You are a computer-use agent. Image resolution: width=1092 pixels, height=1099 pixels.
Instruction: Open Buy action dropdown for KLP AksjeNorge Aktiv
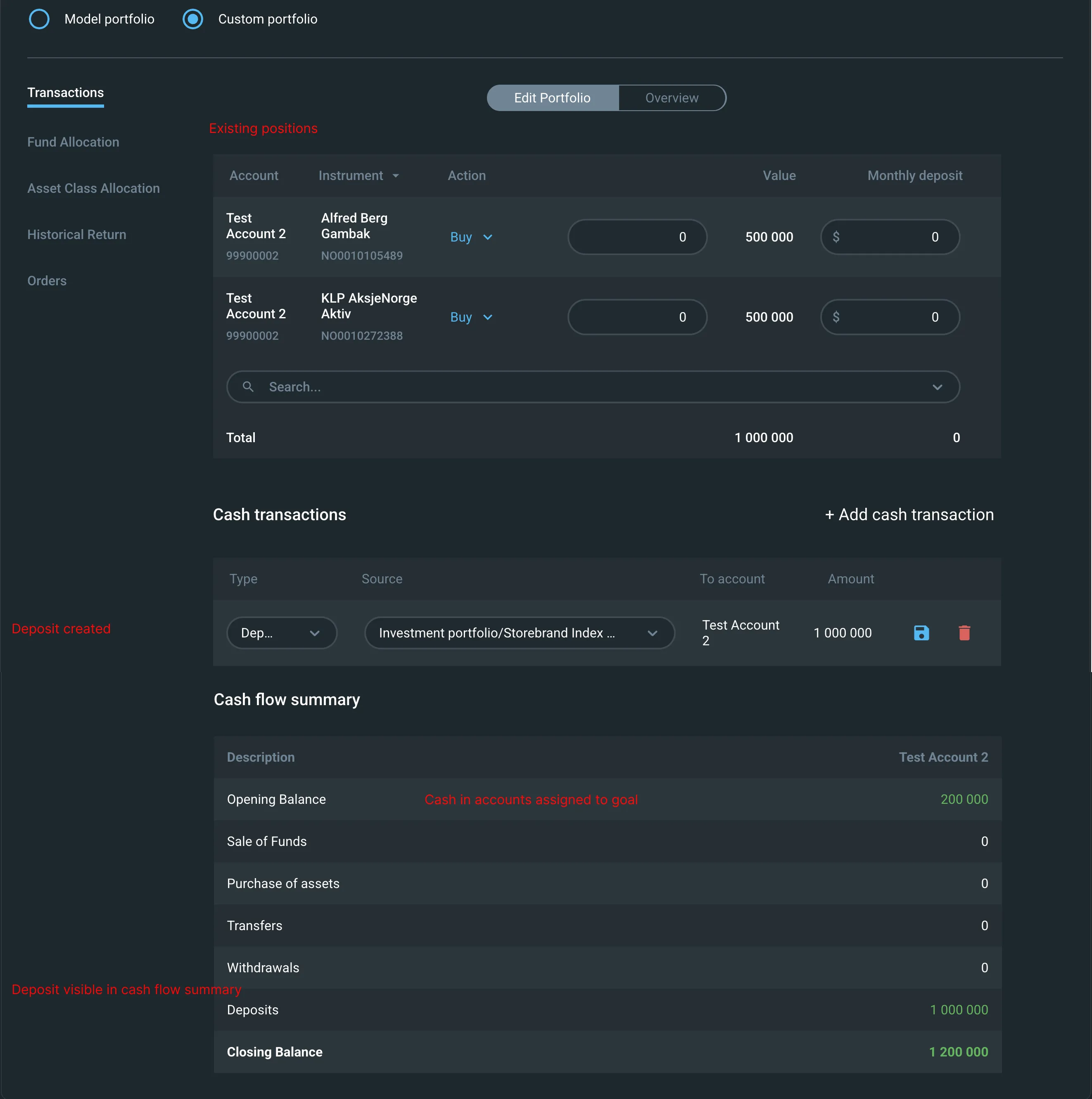point(471,317)
